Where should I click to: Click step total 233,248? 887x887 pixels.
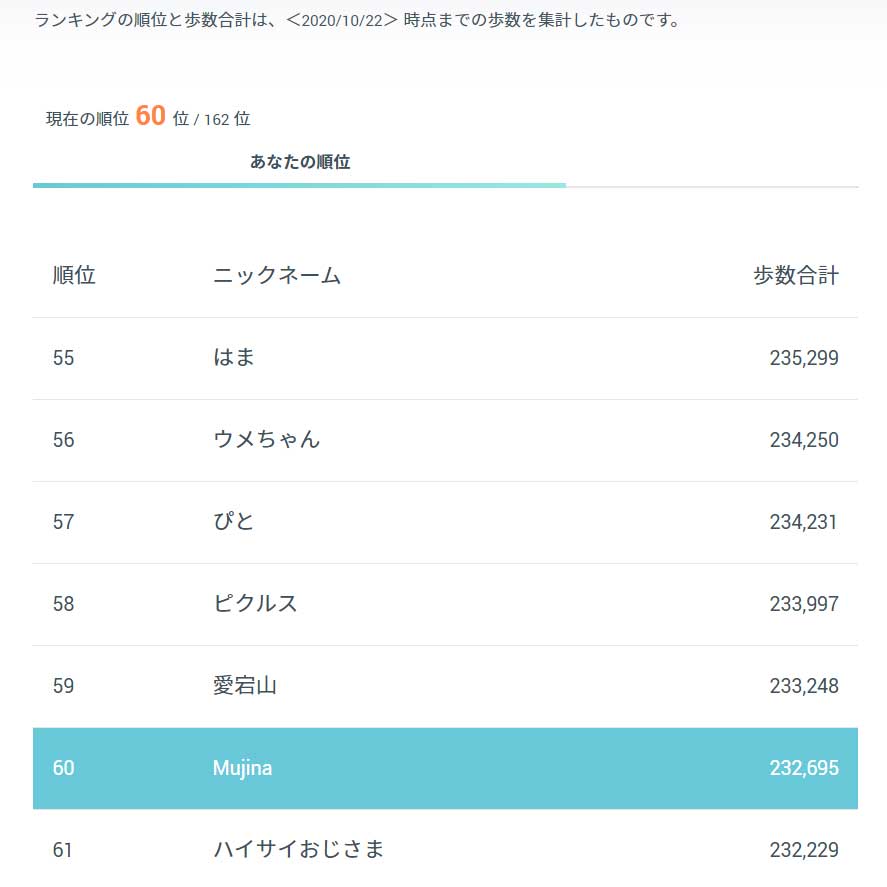[804, 686]
